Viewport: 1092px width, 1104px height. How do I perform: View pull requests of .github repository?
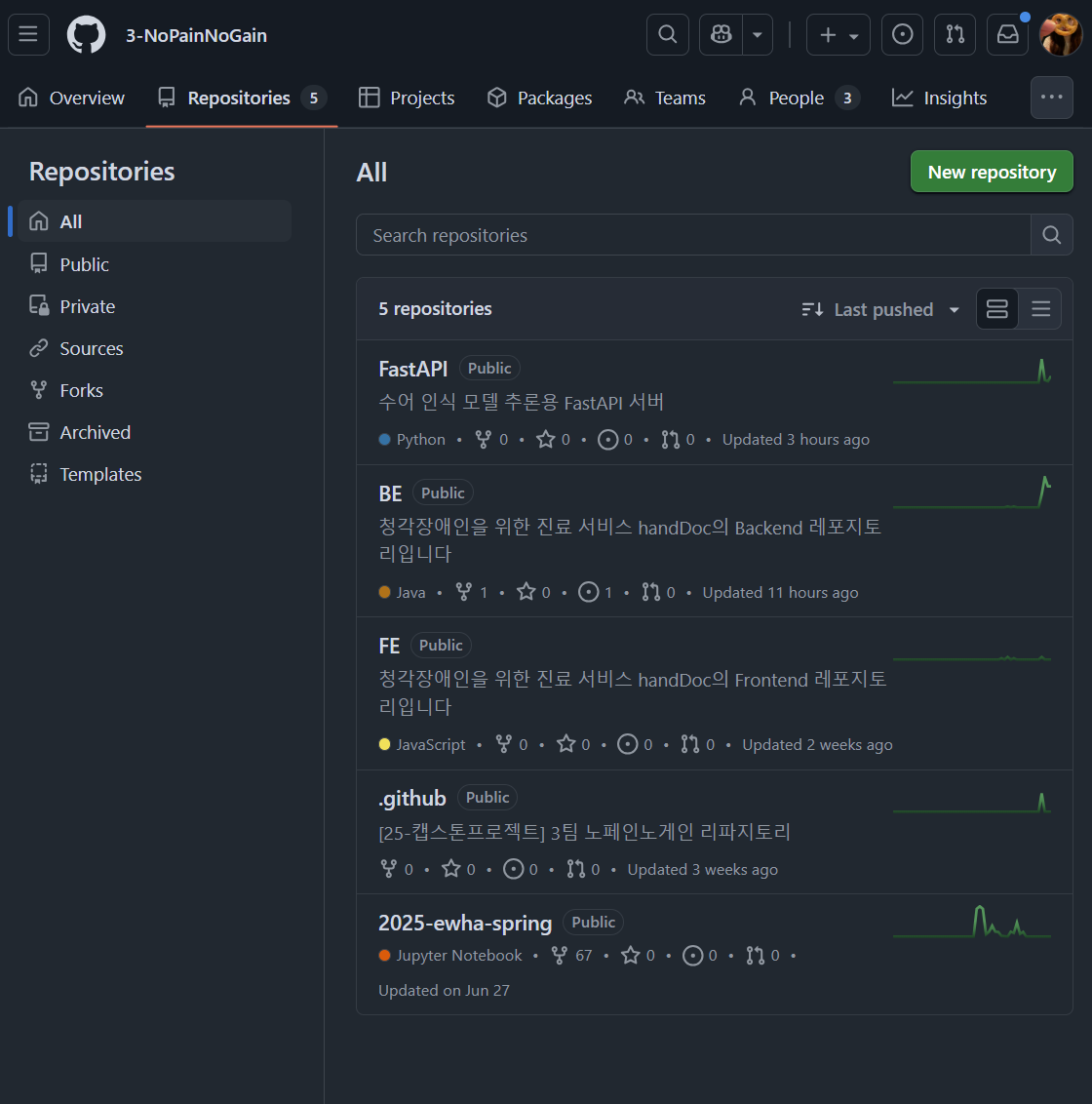[x=583, y=870]
